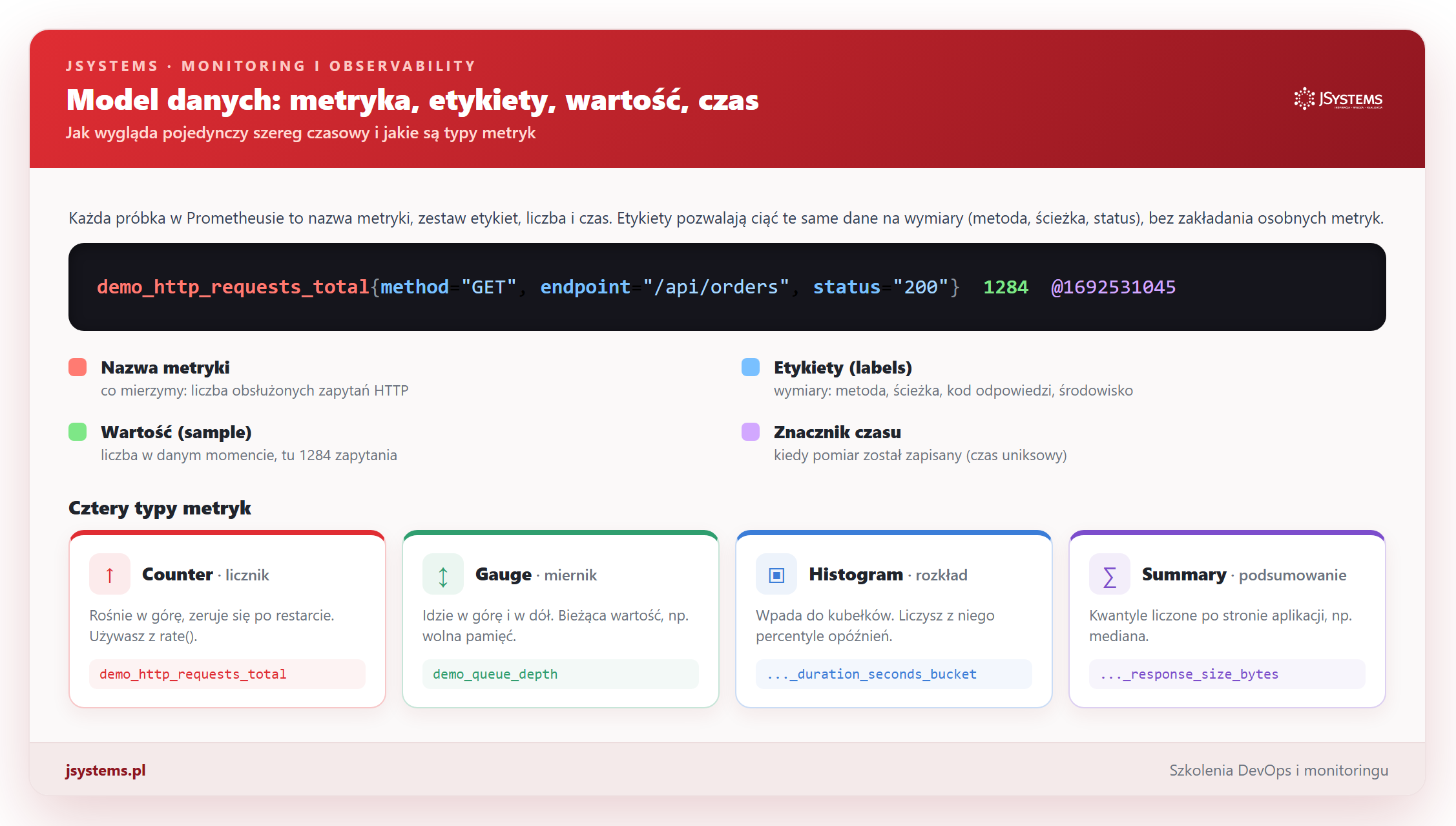Click the method="GET" label in code block

[449, 287]
